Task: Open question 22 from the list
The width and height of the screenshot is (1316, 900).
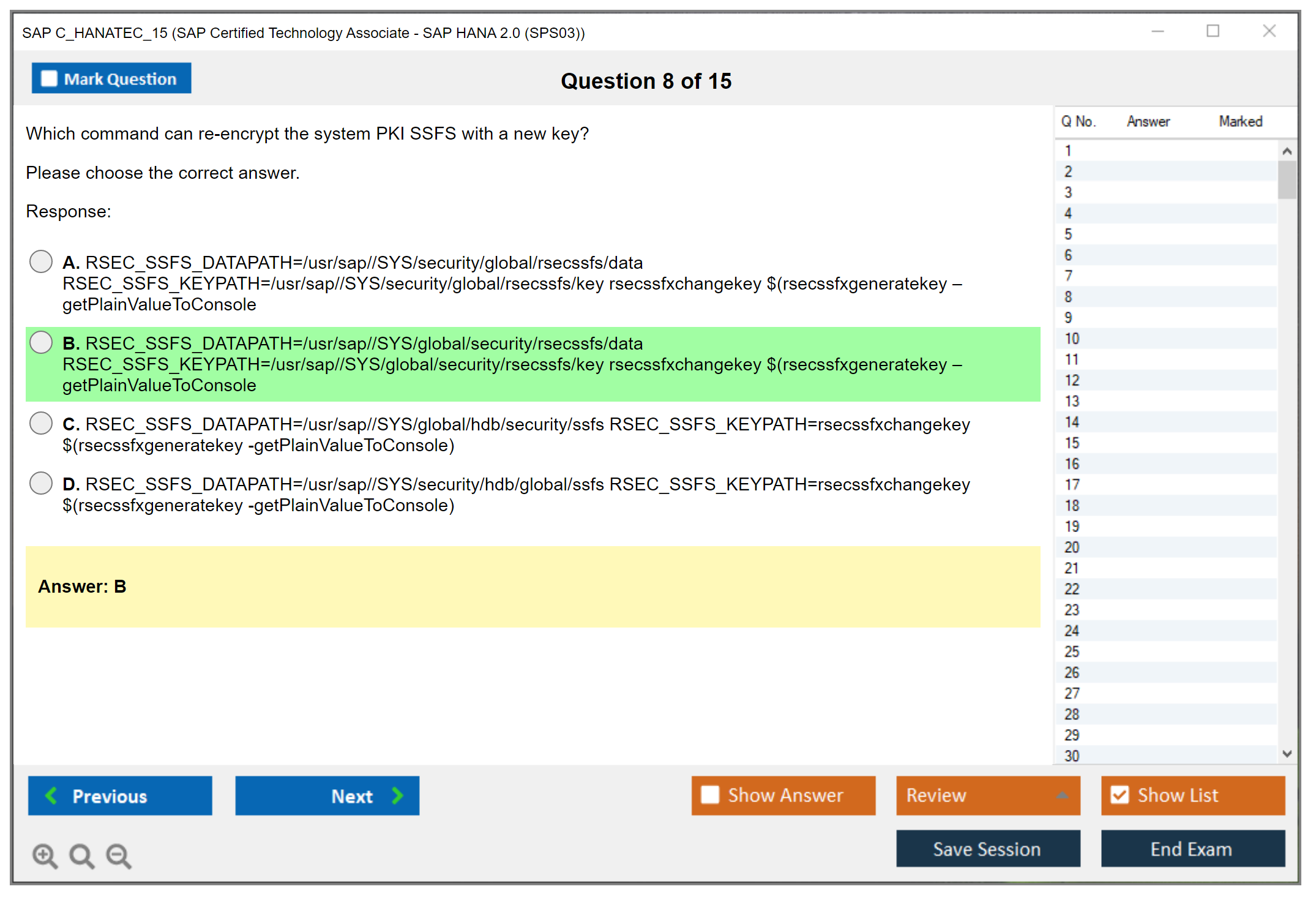Action: [1072, 589]
